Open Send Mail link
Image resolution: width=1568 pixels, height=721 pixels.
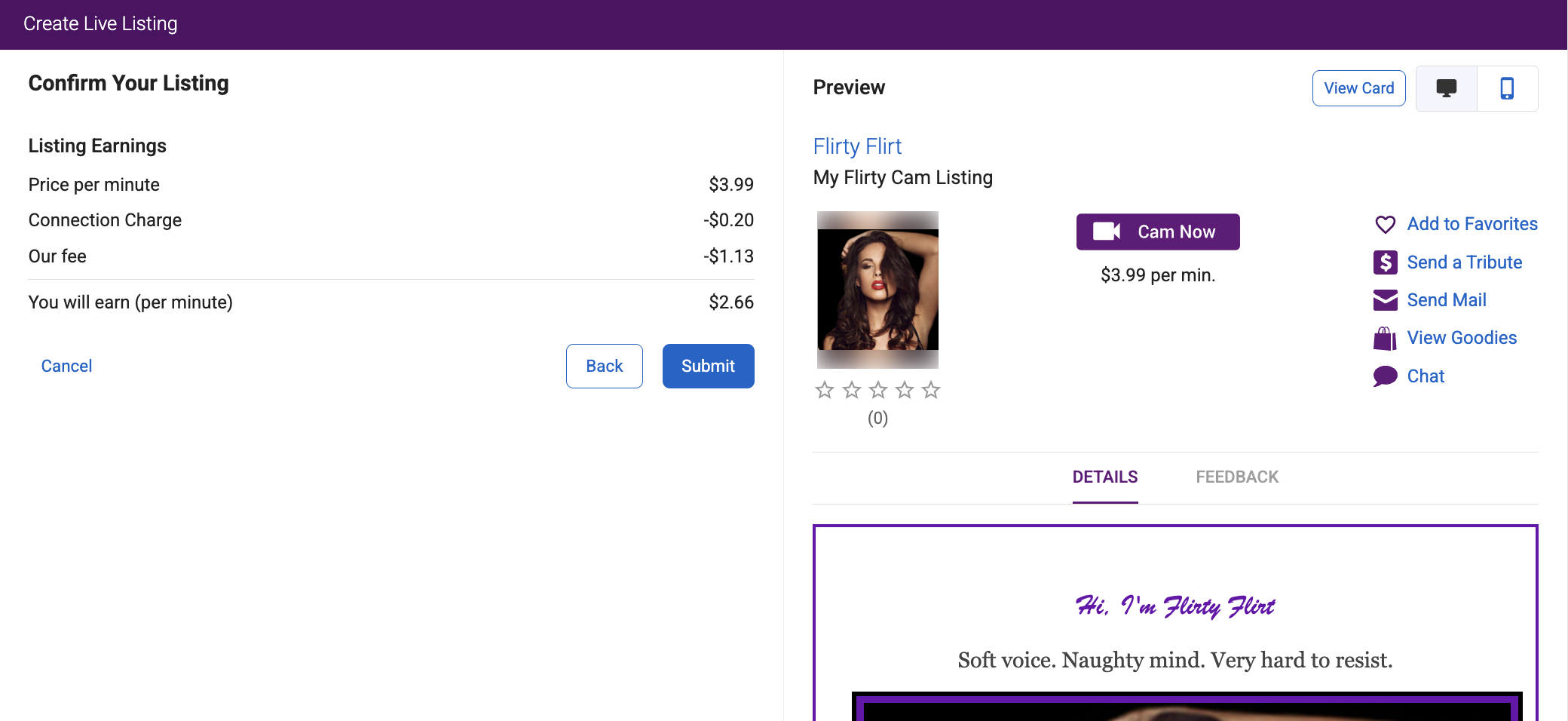pyautogui.click(x=1447, y=300)
